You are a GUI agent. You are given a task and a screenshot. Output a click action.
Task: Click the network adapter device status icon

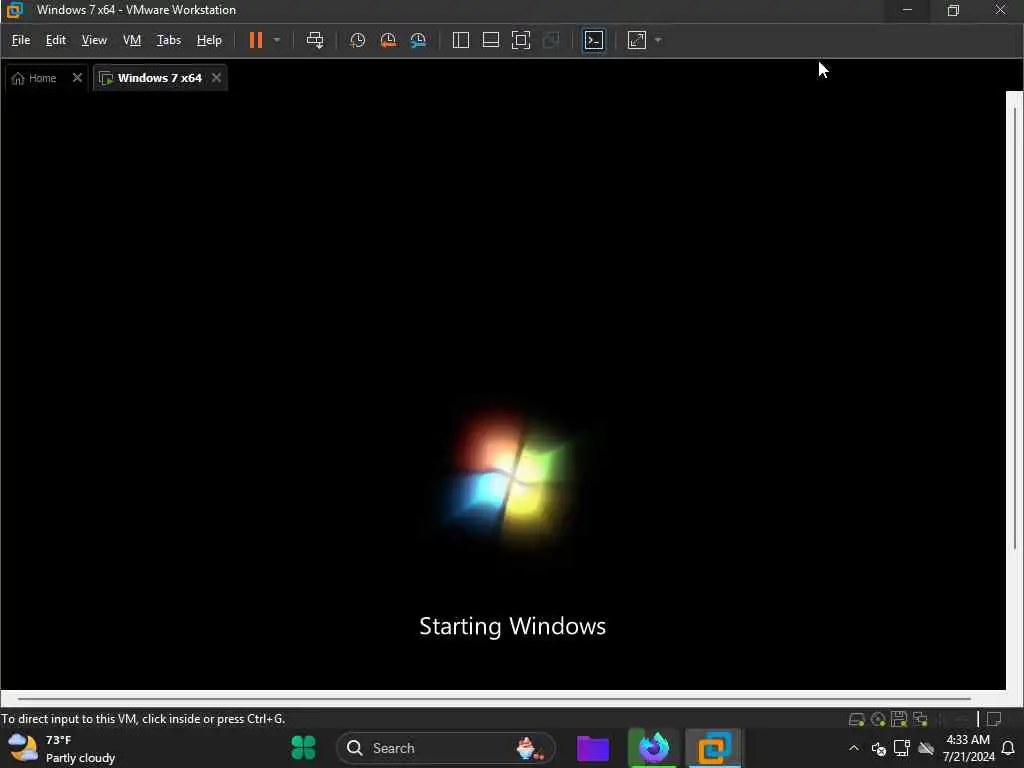921,720
